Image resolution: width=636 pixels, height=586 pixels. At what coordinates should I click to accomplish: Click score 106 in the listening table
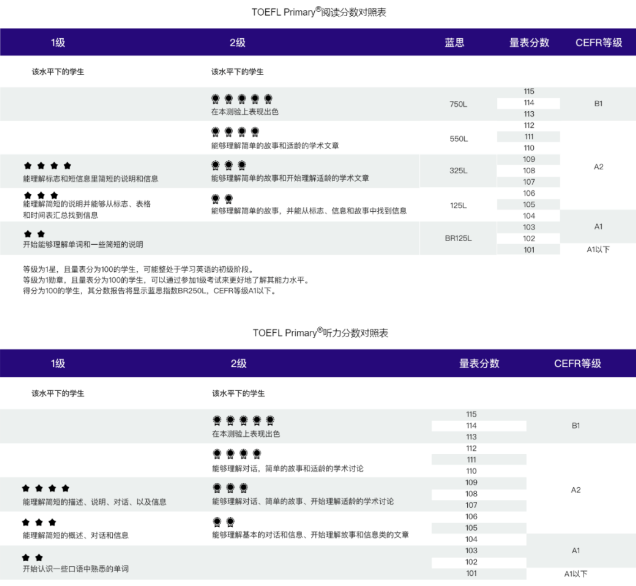click(471, 517)
